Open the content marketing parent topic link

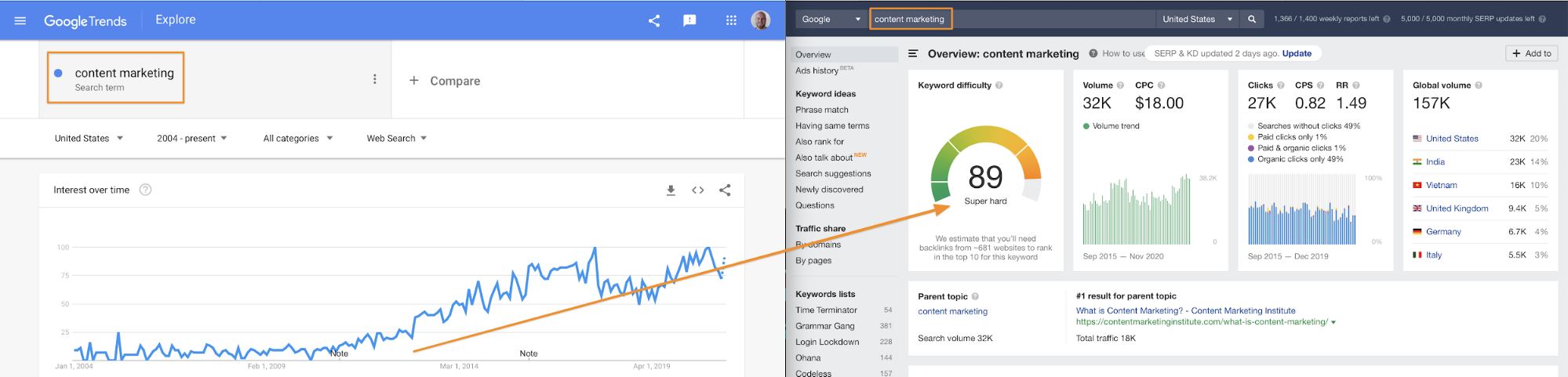[x=952, y=311]
